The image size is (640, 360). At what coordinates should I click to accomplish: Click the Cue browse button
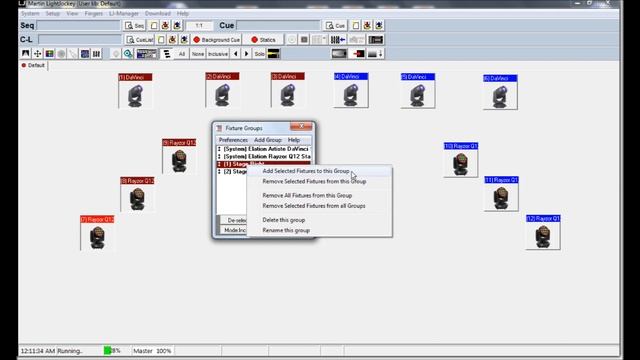point(336,26)
